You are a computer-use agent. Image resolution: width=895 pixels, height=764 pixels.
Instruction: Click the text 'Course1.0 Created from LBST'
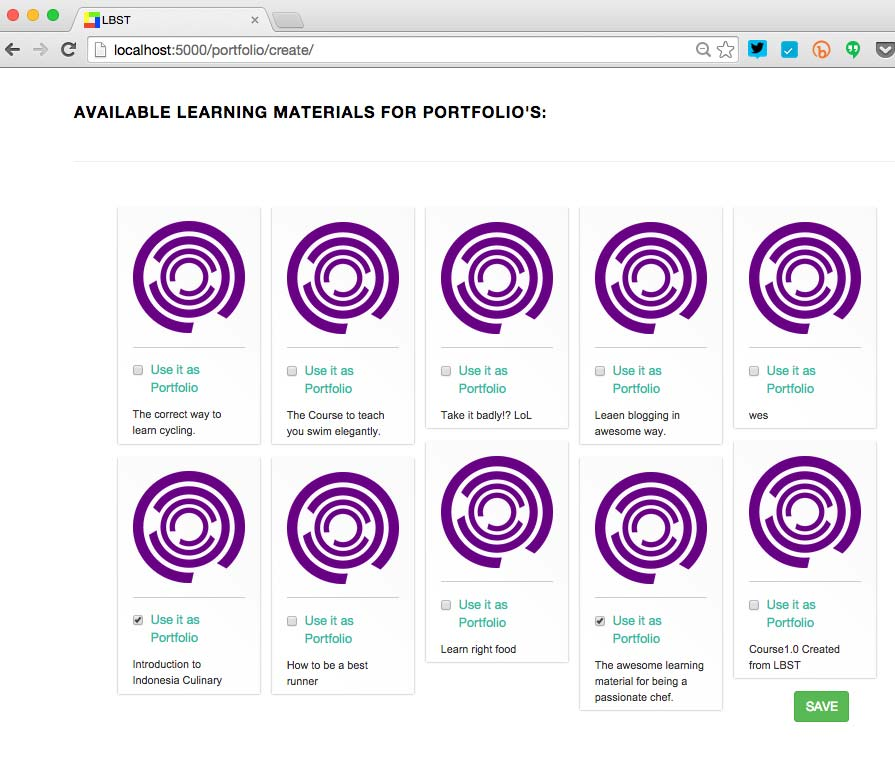coord(795,658)
